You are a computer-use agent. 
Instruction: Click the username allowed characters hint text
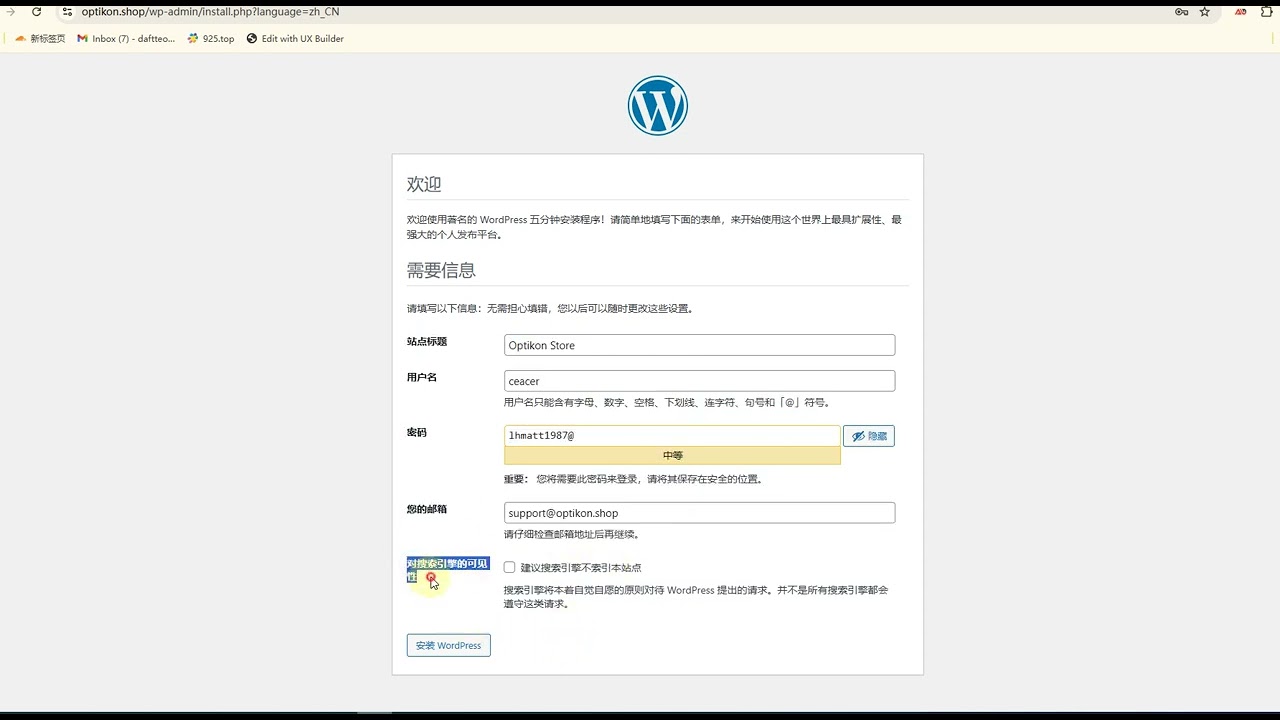[668, 402]
